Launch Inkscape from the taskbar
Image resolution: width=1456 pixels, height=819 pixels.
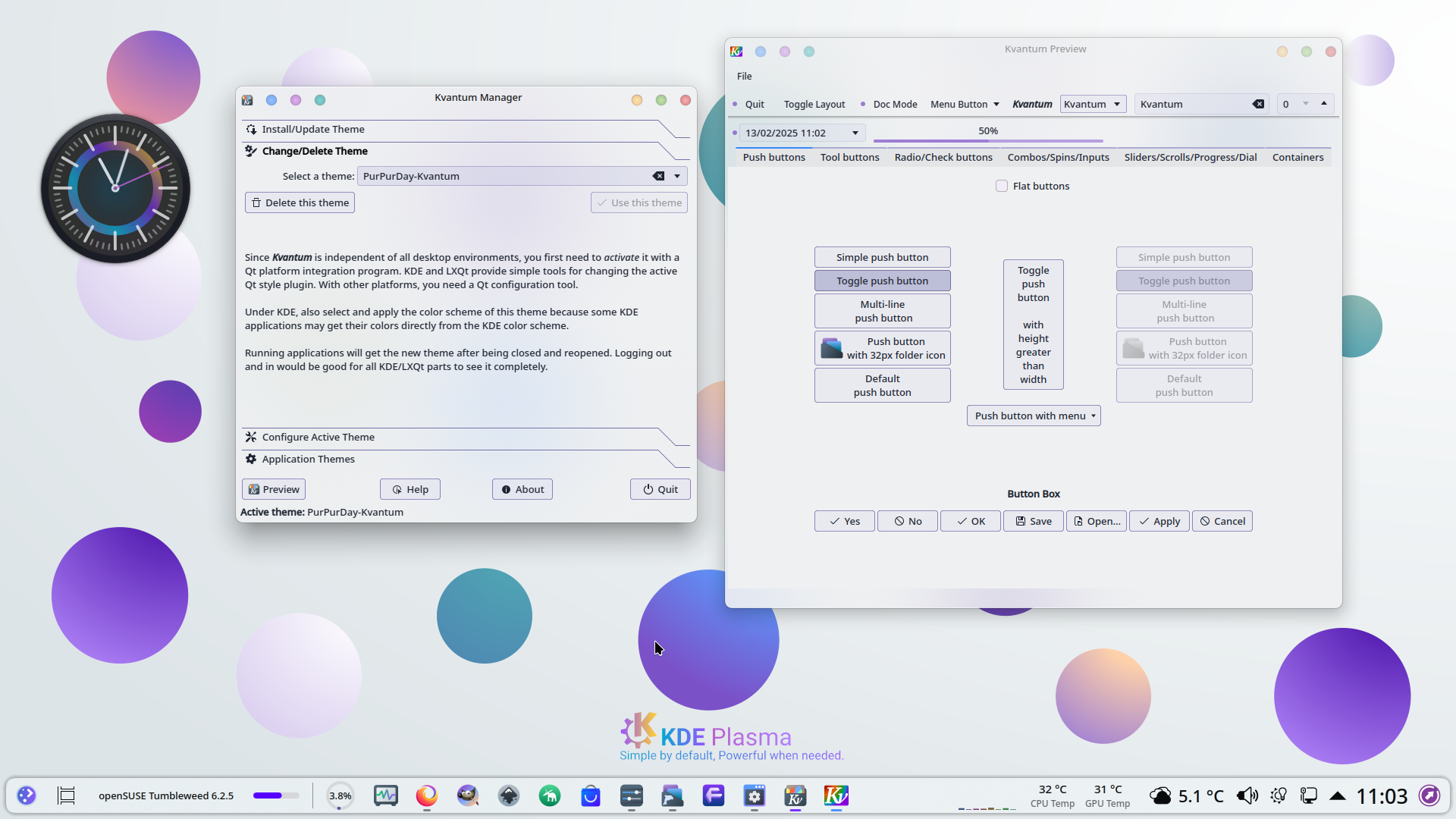click(509, 795)
